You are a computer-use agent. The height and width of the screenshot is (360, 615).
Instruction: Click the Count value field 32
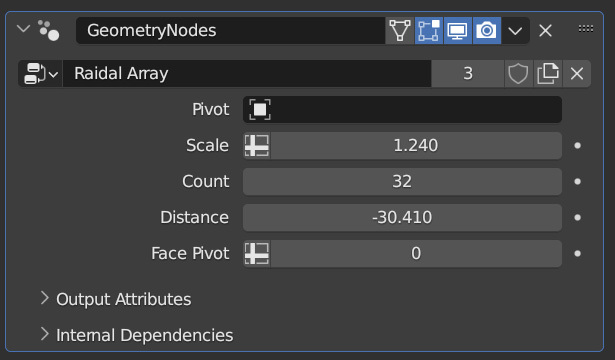(402, 182)
